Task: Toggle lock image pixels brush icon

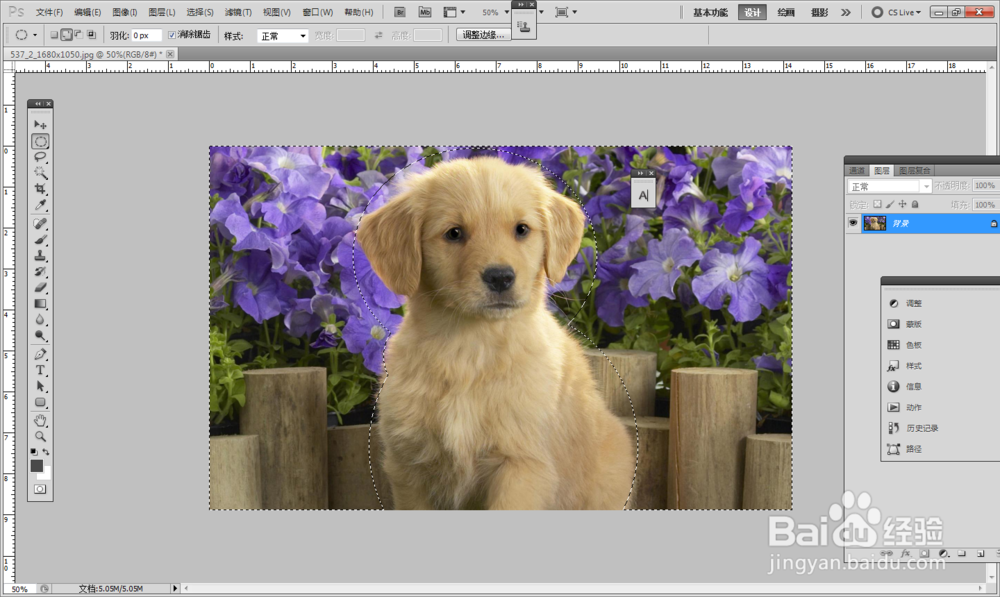Action: [x=890, y=204]
